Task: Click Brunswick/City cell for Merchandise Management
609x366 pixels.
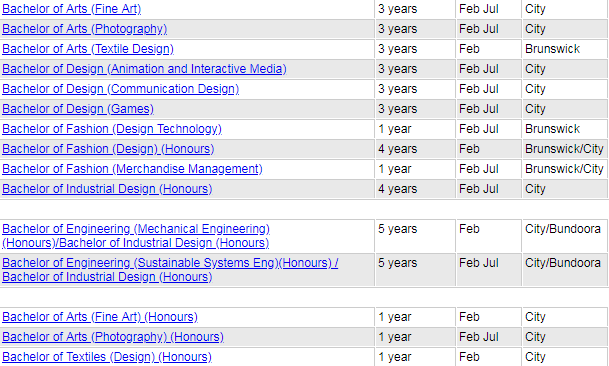Action: [565, 169]
